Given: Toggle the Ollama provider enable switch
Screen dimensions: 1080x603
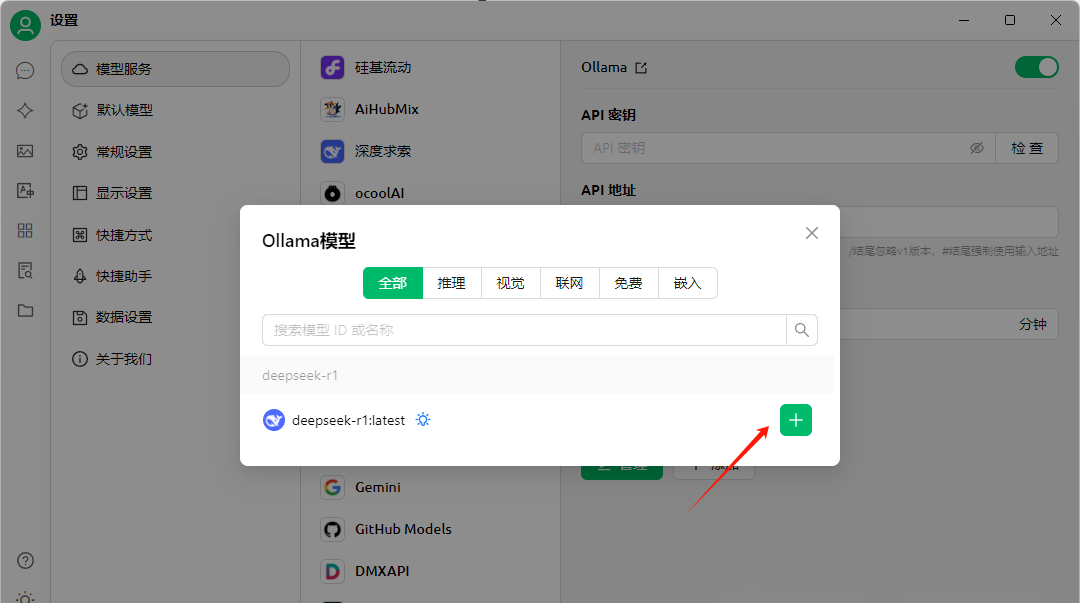Looking at the screenshot, I should coord(1037,67).
